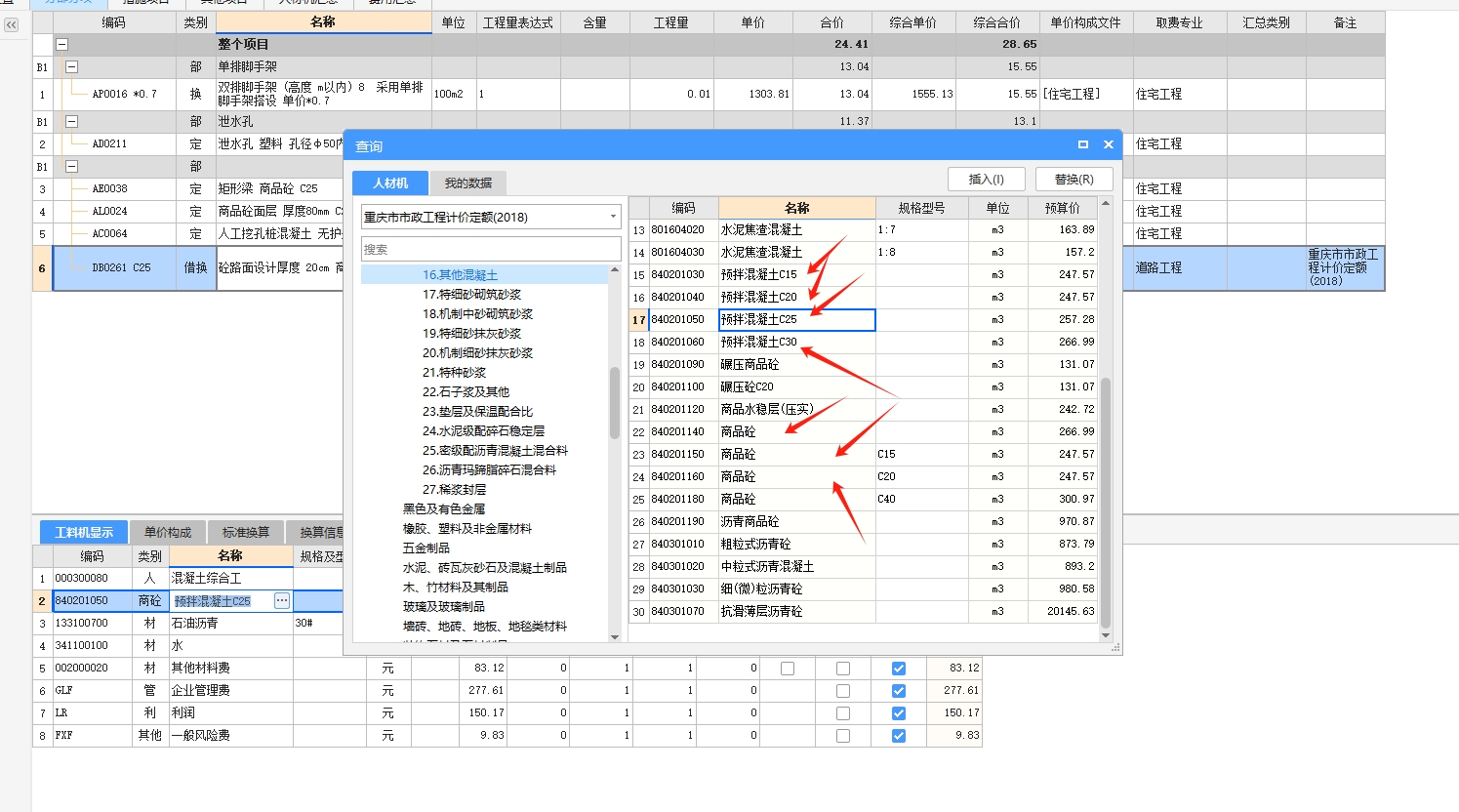Uncheck the checked box in 企业管理费 row
Screen dimensions: 1459x812
pos(899,691)
